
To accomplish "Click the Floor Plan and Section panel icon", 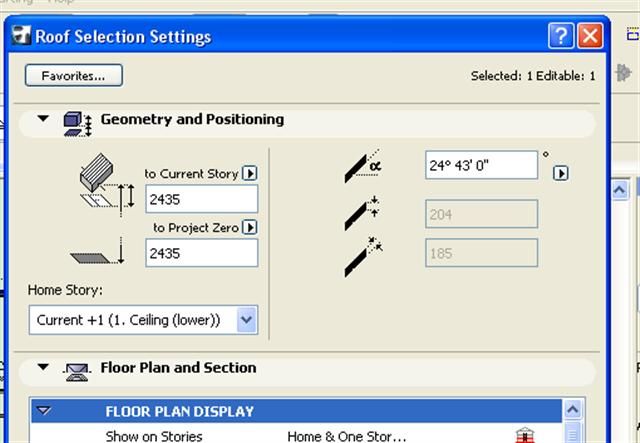I will 77,370.
